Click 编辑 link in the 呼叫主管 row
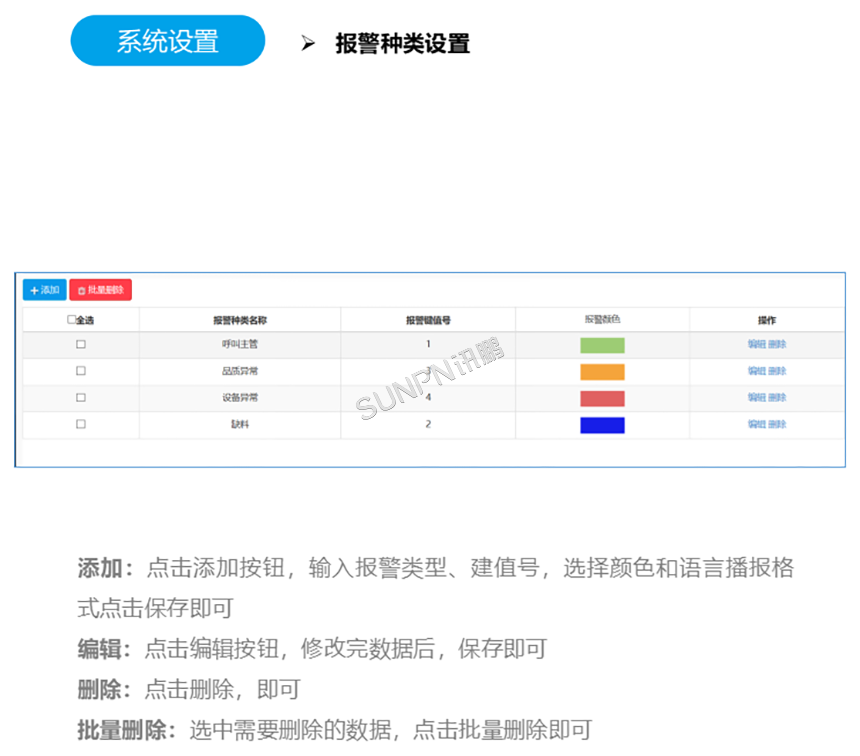Screen dimensions: 860x756 coord(756,344)
